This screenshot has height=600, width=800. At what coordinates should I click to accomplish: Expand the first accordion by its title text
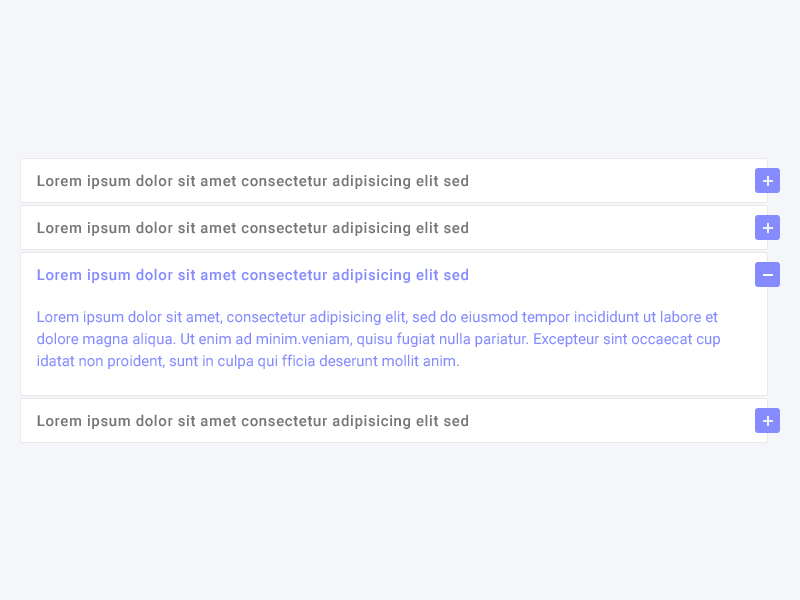252,181
